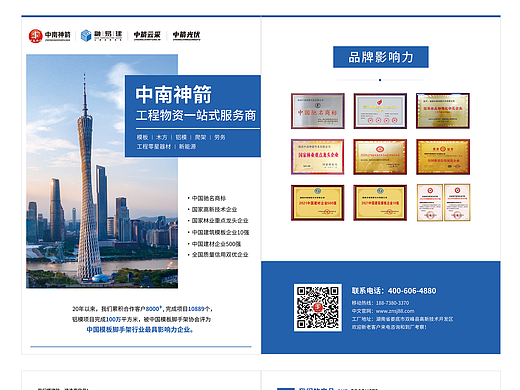Open the 高新技术企业 certificate plaque
Viewport: 520px width, 390px height.
pyautogui.click(x=380, y=111)
